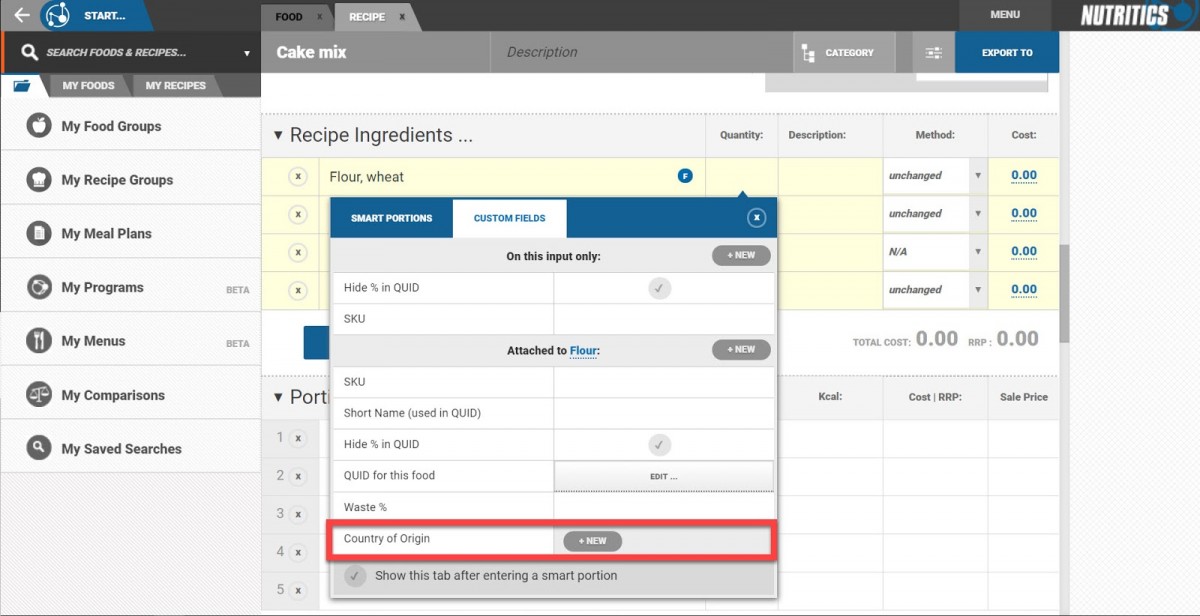
Task: Select the My Recipes tab
Action: (x=175, y=86)
